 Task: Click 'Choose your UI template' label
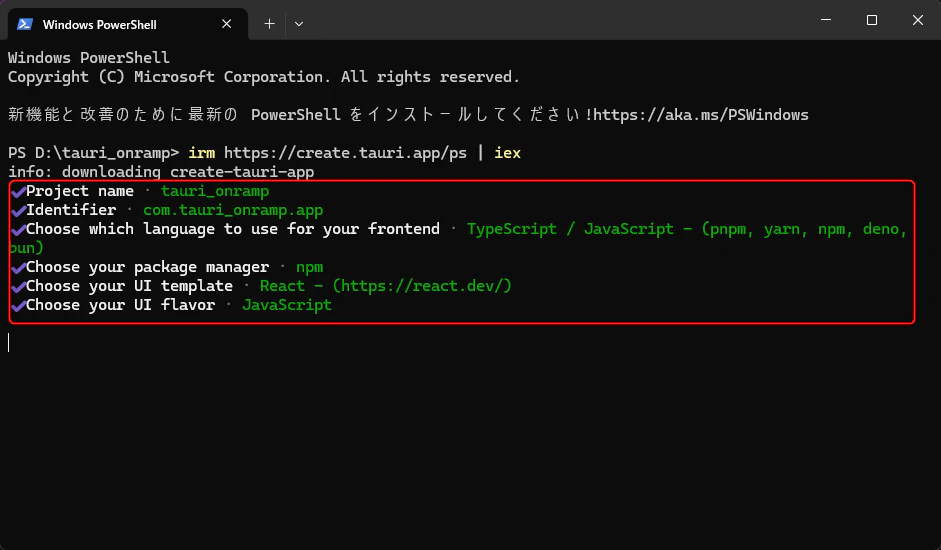click(x=129, y=286)
